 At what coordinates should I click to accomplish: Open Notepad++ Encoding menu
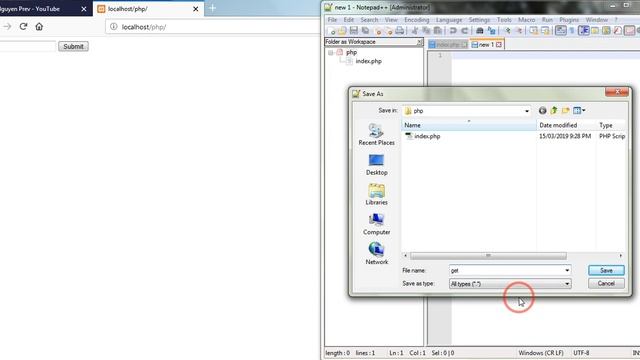pyautogui.click(x=416, y=20)
